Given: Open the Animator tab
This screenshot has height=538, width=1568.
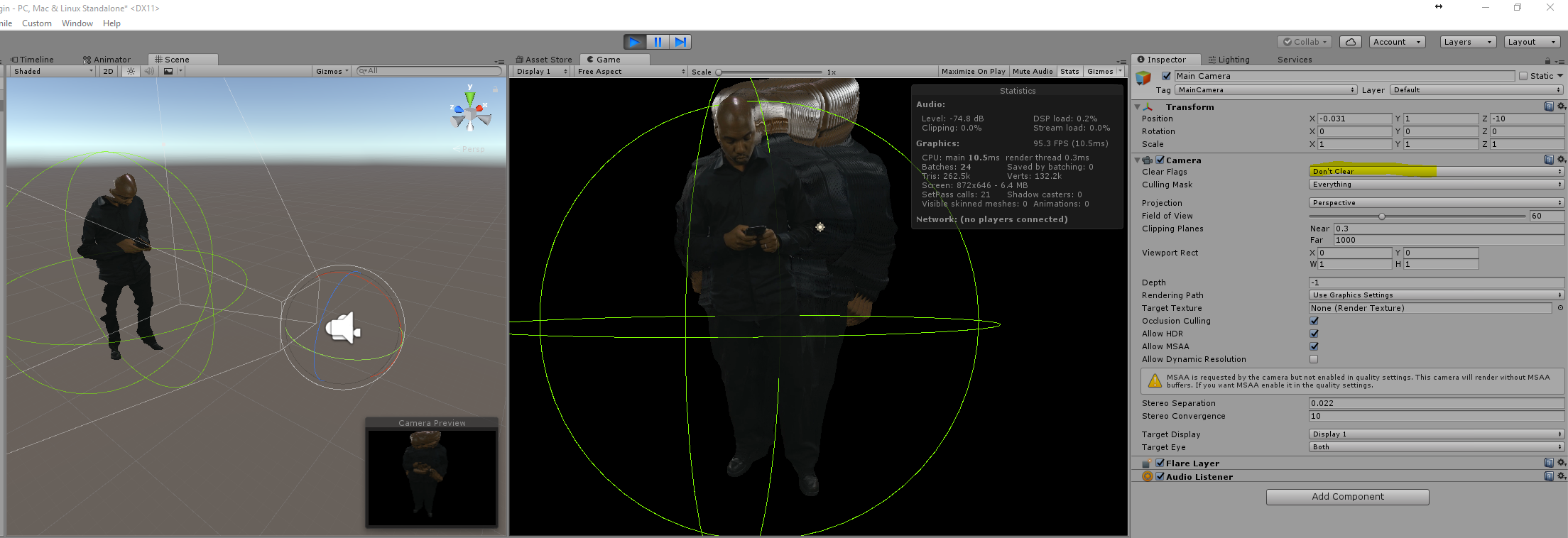Looking at the screenshot, I should coord(107,60).
